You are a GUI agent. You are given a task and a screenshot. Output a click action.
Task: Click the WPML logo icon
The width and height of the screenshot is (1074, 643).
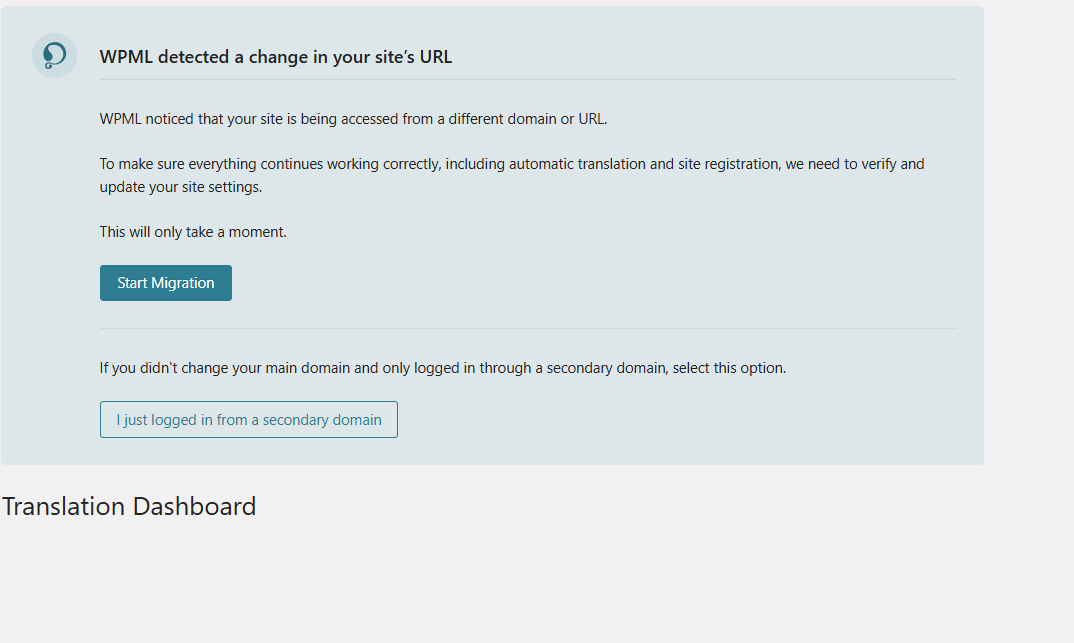[54, 55]
